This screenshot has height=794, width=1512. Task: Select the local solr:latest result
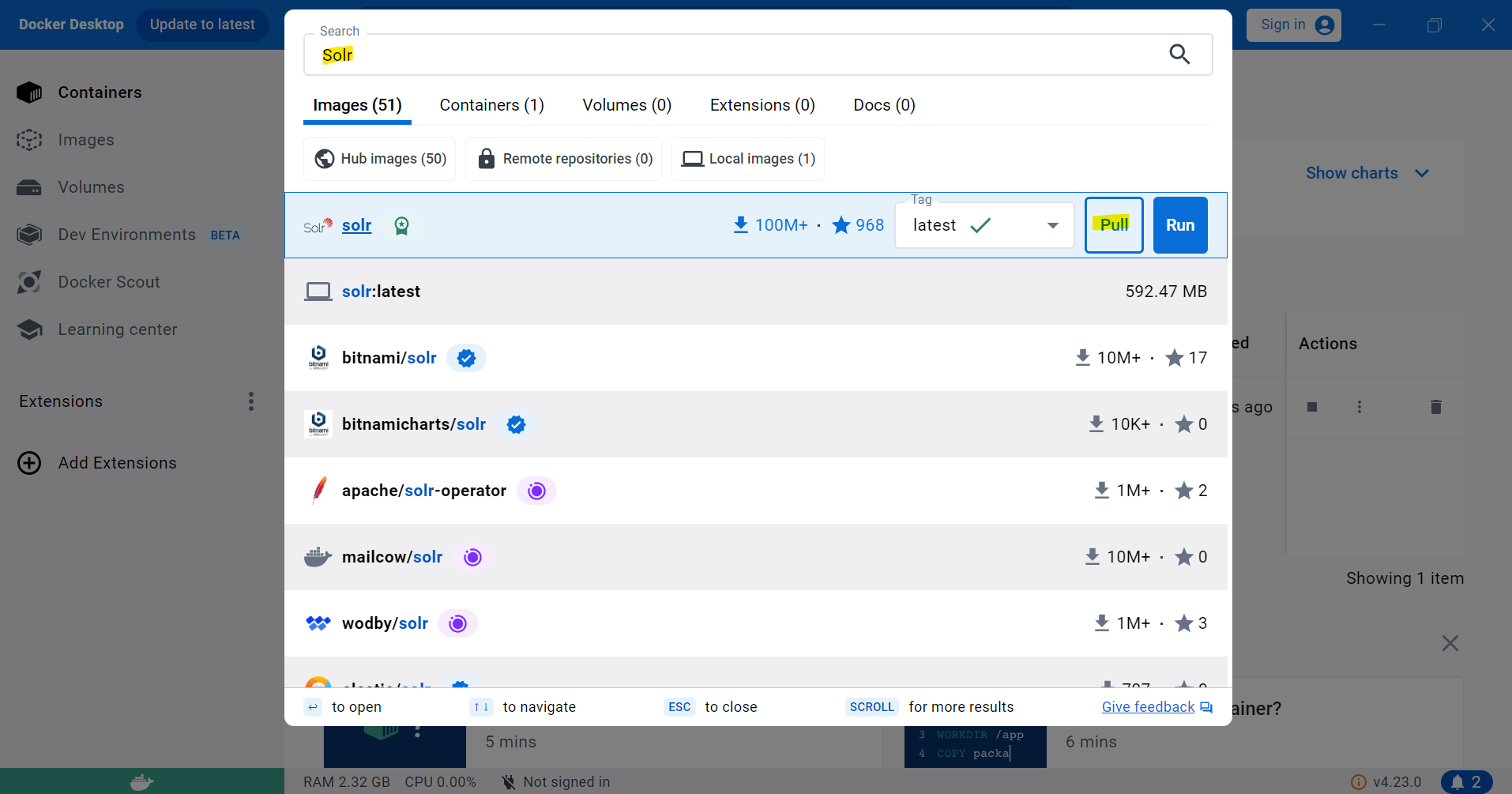click(756, 292)
